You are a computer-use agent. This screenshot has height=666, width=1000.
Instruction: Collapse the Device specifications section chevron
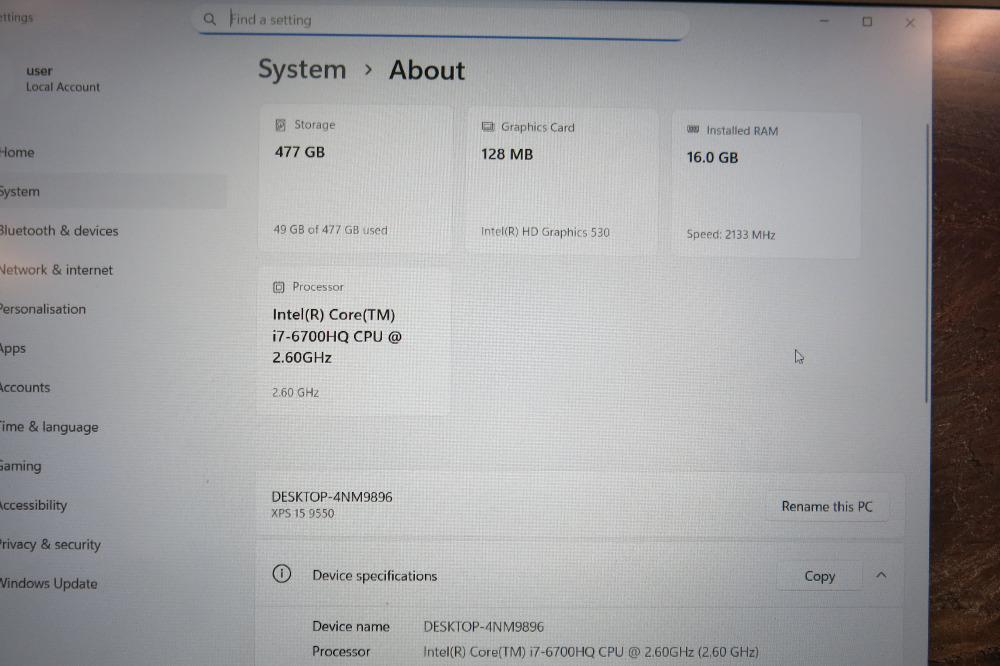point(881,575)
